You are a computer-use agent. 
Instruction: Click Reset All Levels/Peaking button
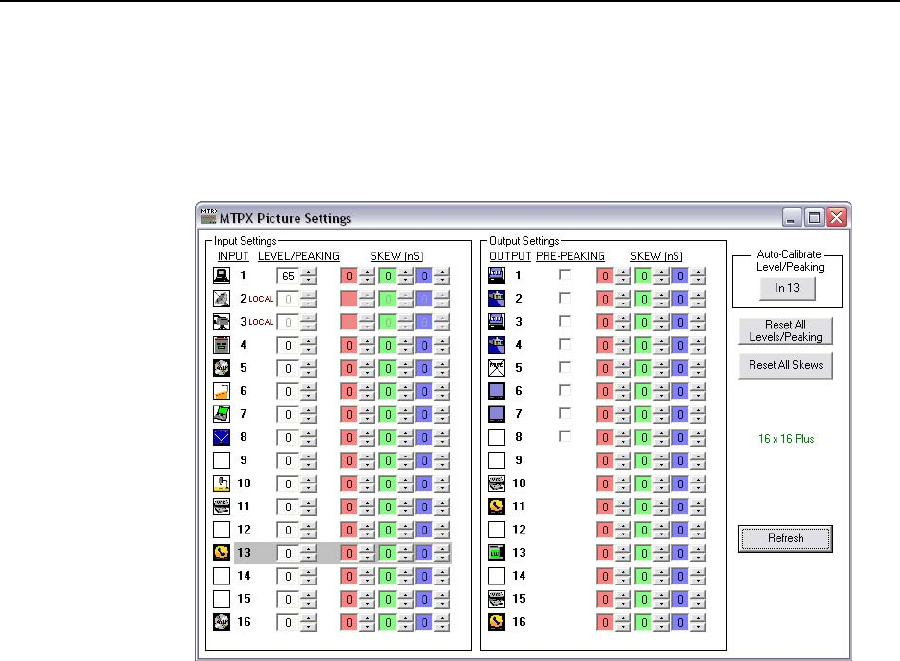pos(785,331)
